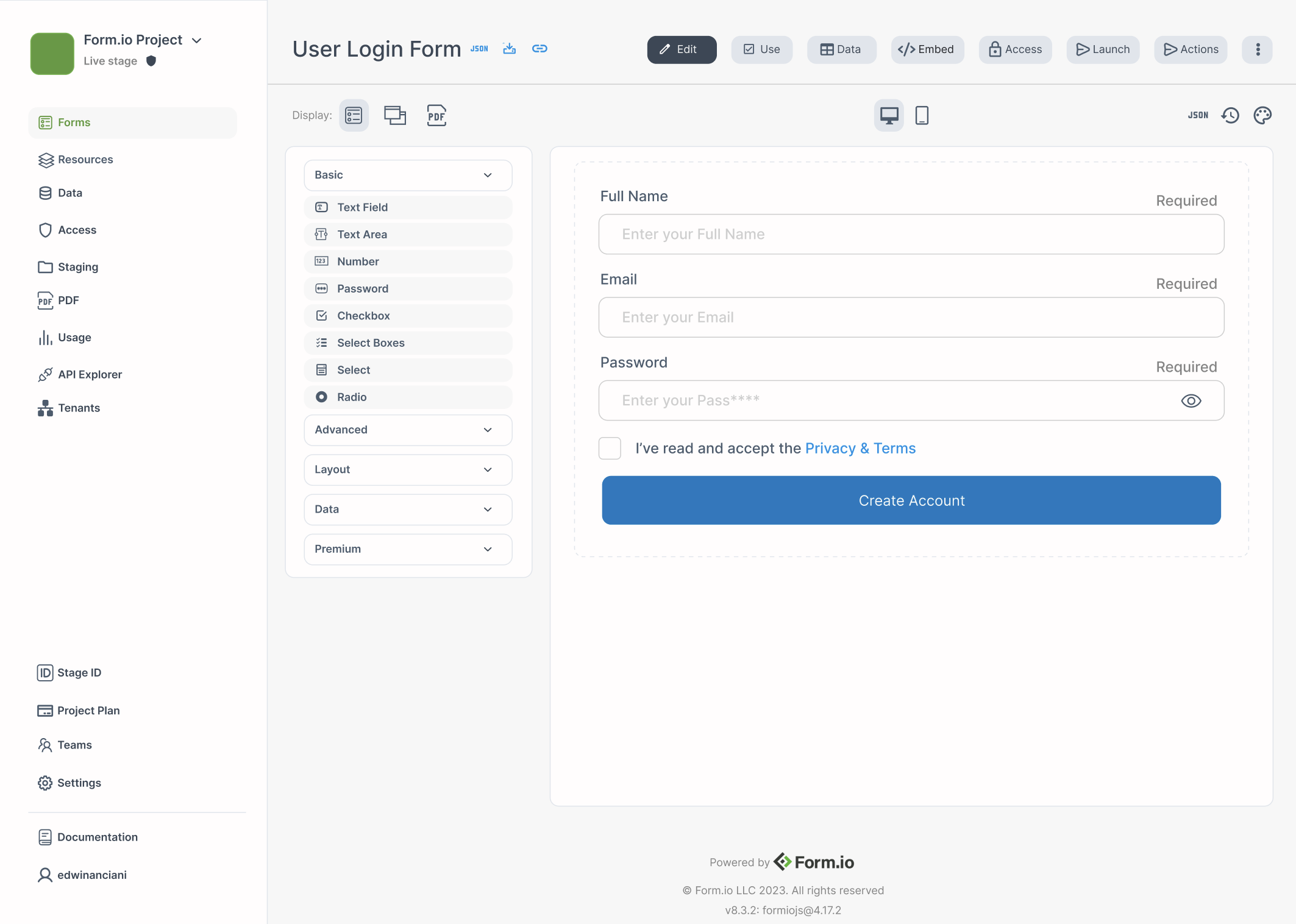Click the download form icon beside title
1296x924 pixels.
coord(510,49)
